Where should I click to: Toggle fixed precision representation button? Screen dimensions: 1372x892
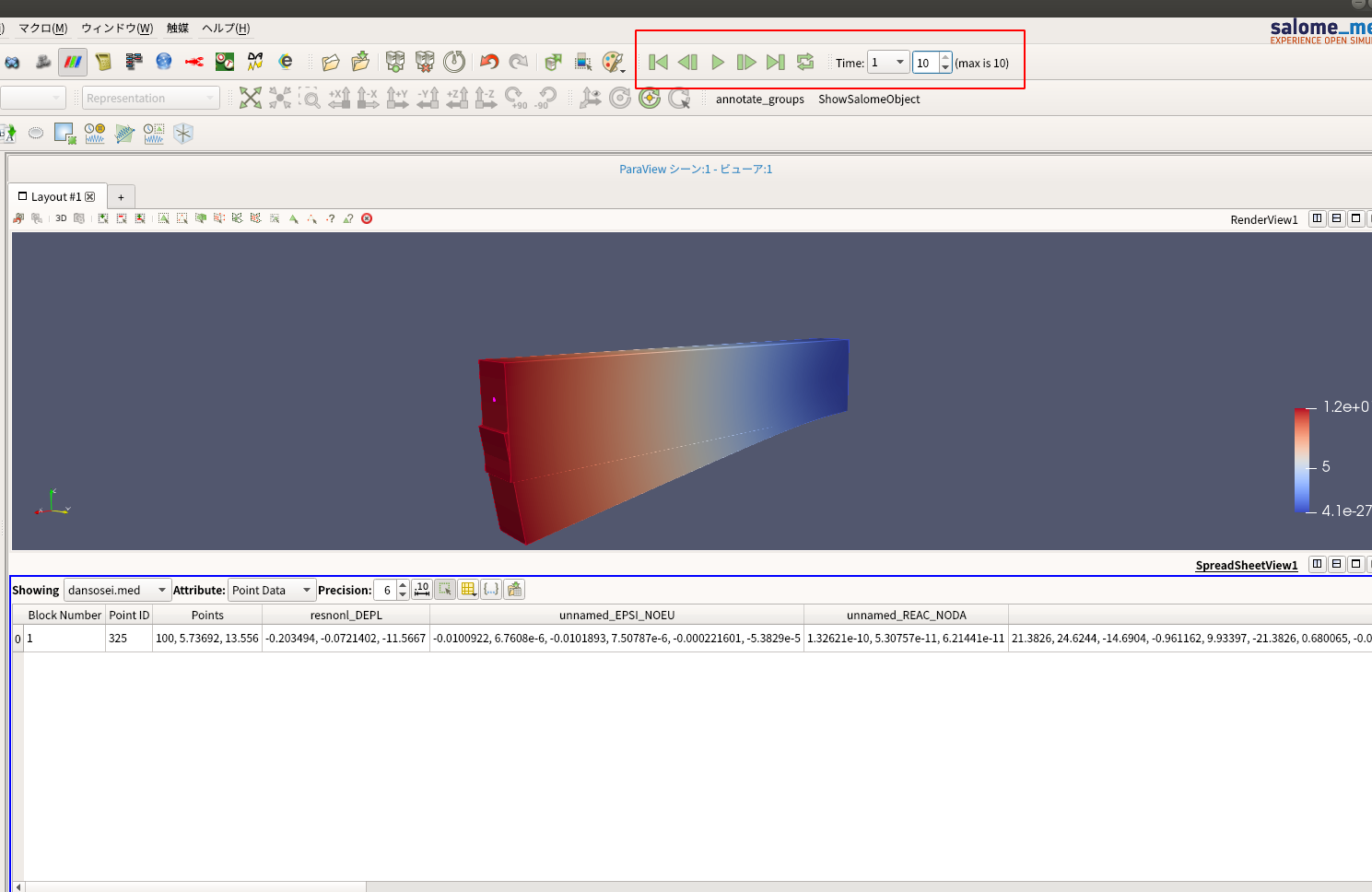tap(422, 589)
